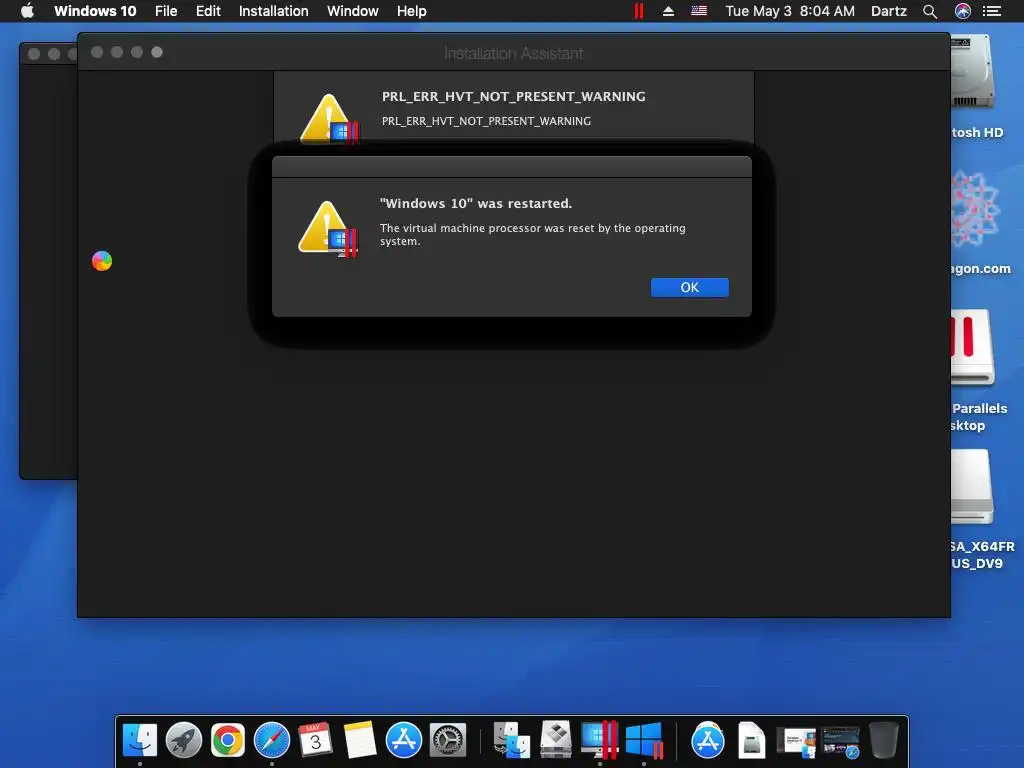
Task: Open Finder from the Dock
Action: 140,740
